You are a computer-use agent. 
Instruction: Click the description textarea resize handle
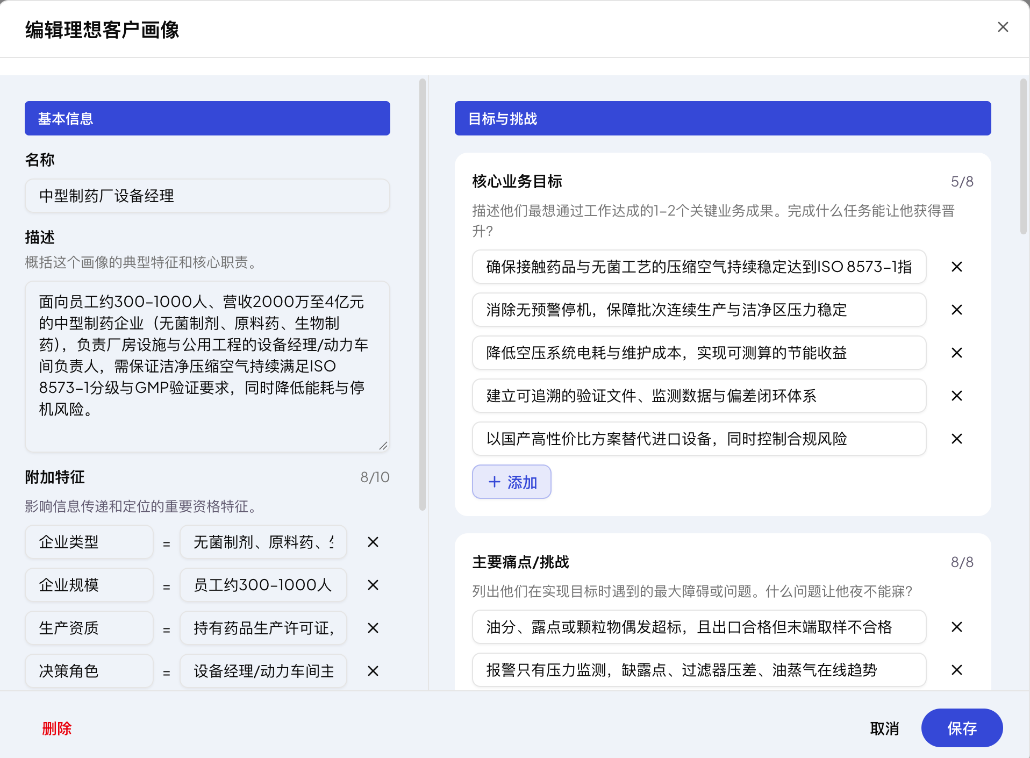383,445
